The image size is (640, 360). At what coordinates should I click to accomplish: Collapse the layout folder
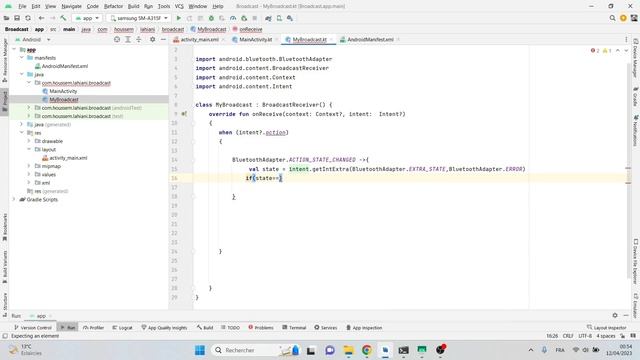(29, 149)
